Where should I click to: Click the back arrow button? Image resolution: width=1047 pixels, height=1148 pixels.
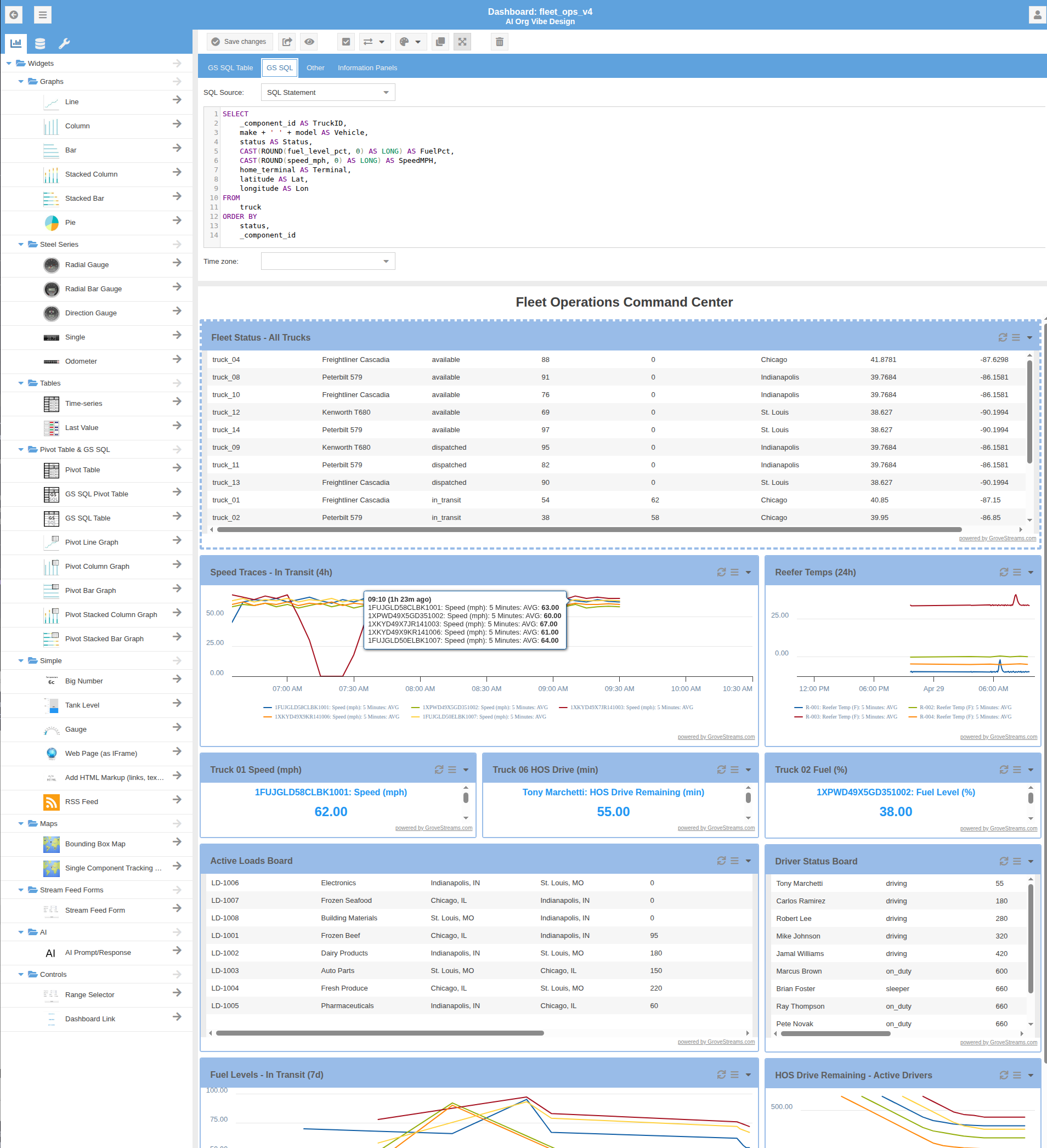[14, 15]
